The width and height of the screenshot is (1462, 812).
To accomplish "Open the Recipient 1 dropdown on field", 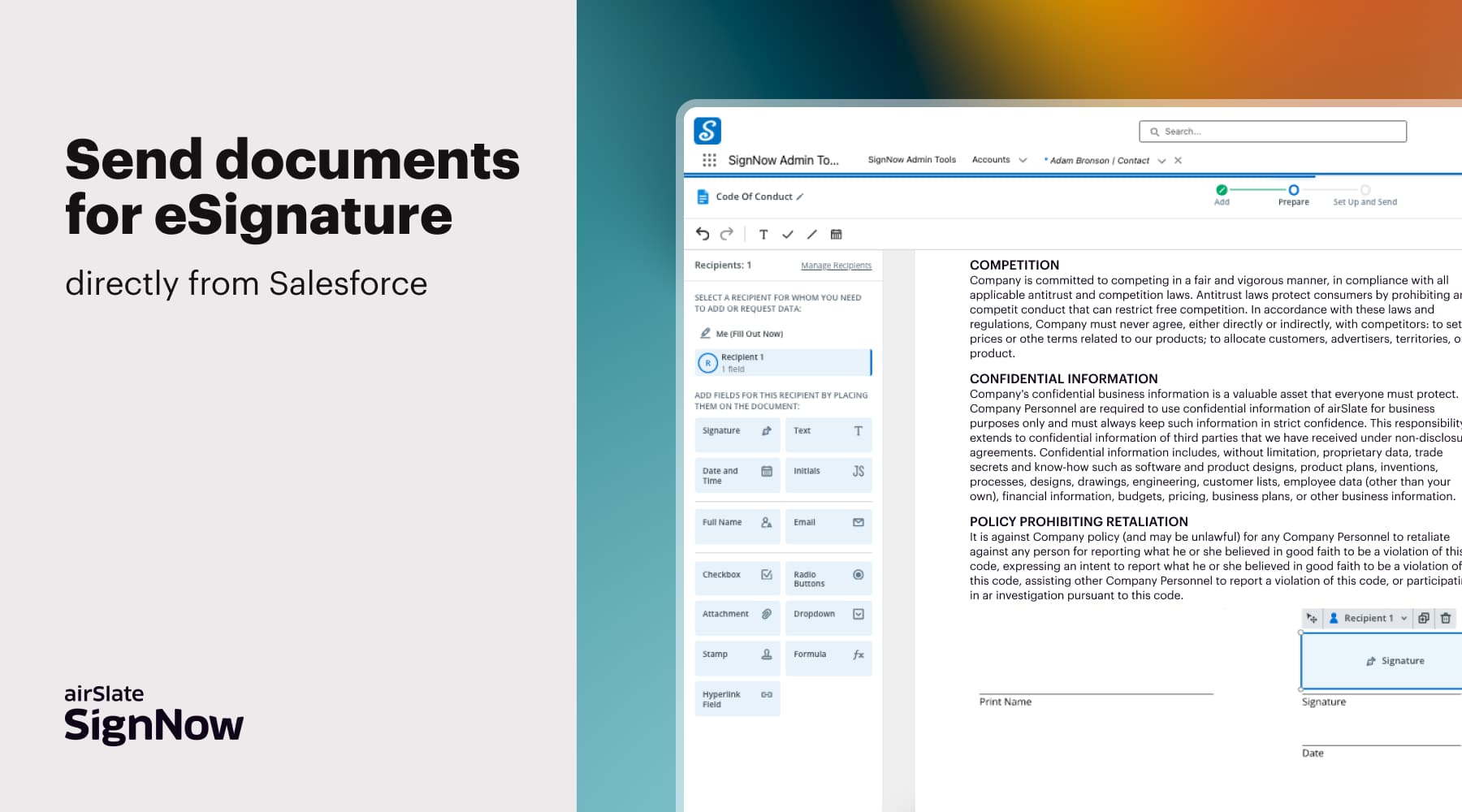I will [1369, 618].
